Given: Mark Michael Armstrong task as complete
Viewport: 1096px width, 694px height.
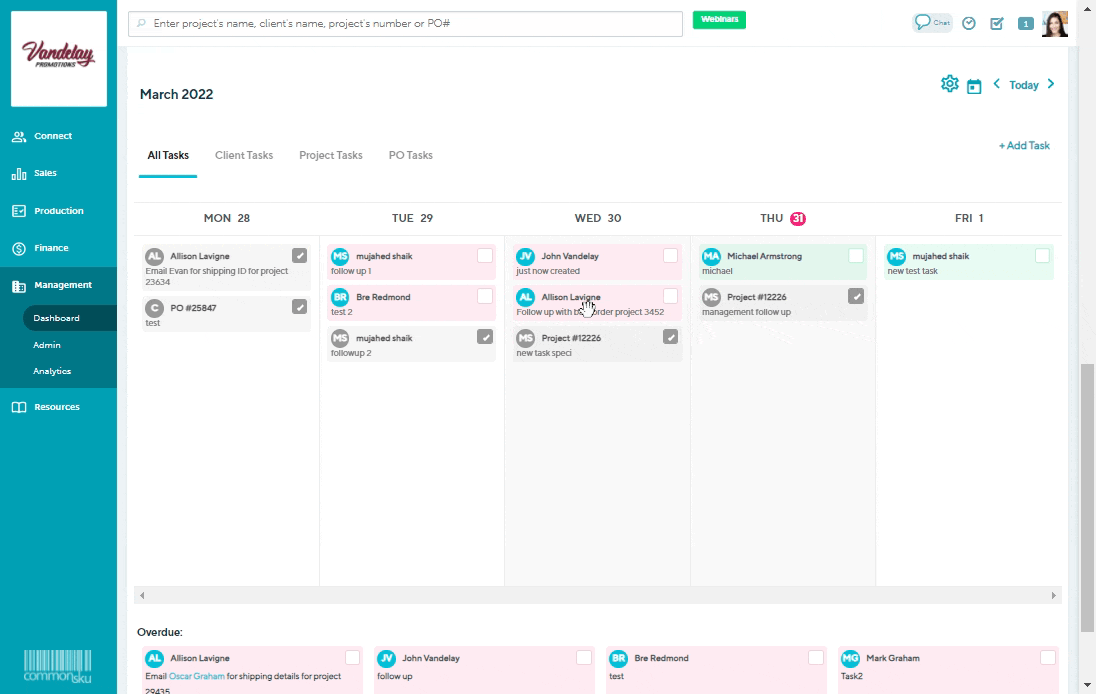Looking at the screenshot, I should 856,256.
